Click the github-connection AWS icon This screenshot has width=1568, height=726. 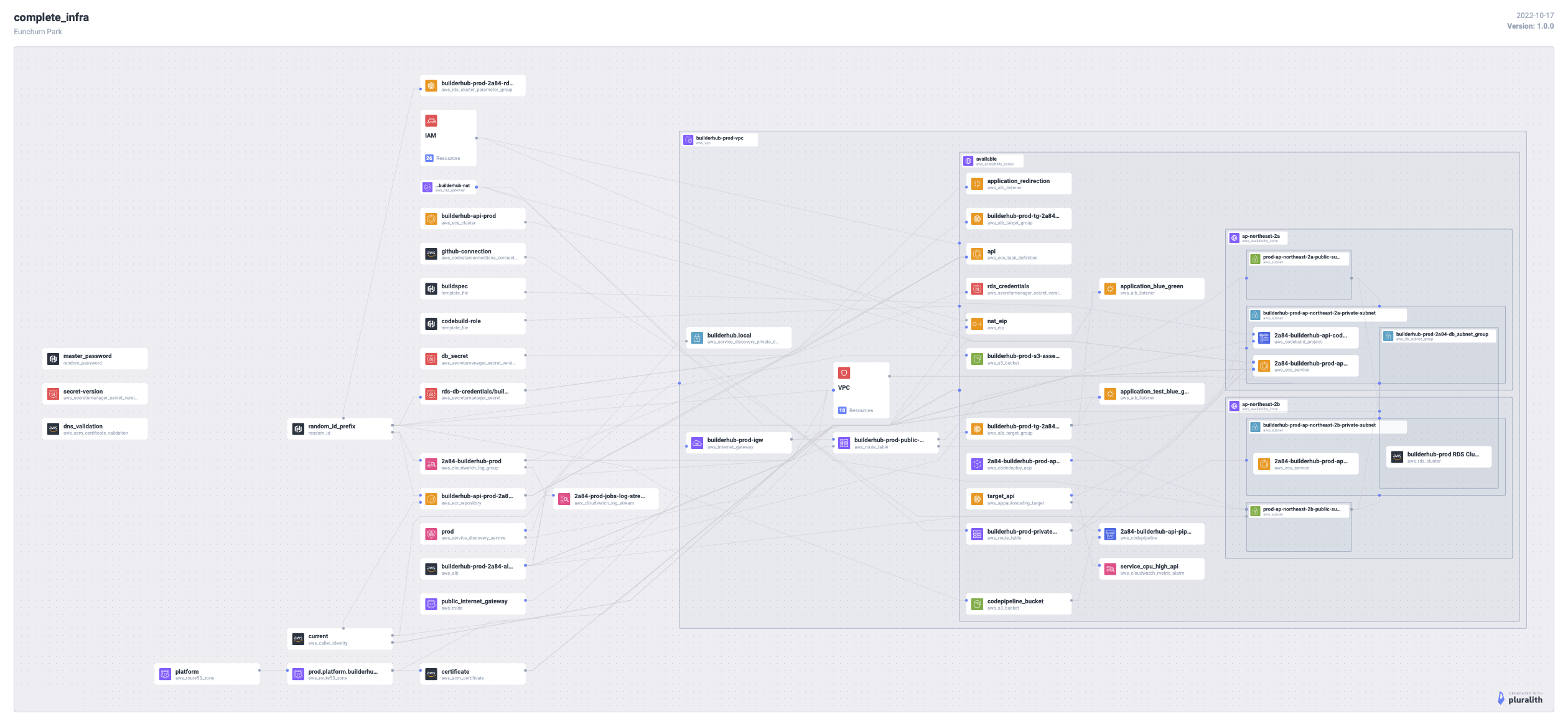(431, 253)
